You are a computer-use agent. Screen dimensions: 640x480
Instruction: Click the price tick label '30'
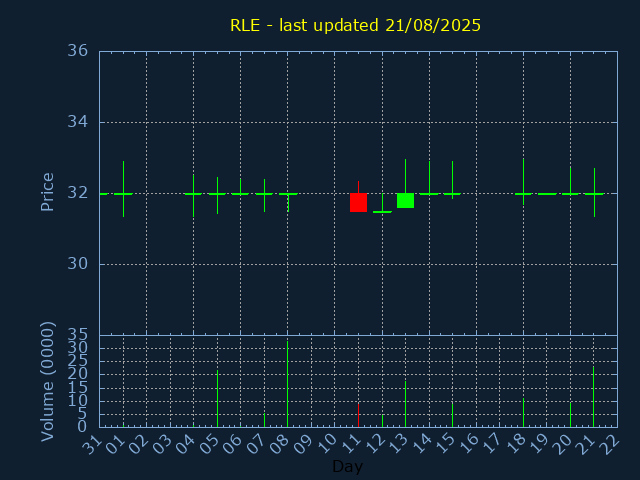(78, 264)
